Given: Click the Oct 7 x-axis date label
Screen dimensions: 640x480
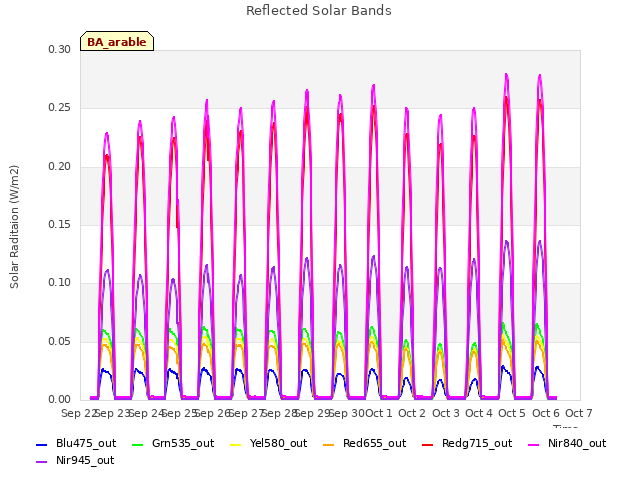Looking at the screenshot, I should coord(579,413).
